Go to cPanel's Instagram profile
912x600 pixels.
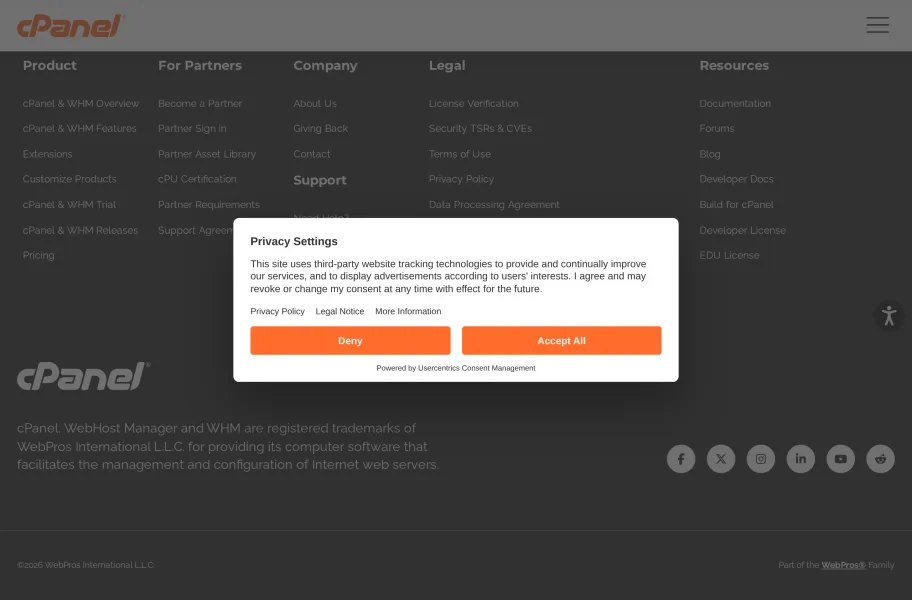point(761,459)
